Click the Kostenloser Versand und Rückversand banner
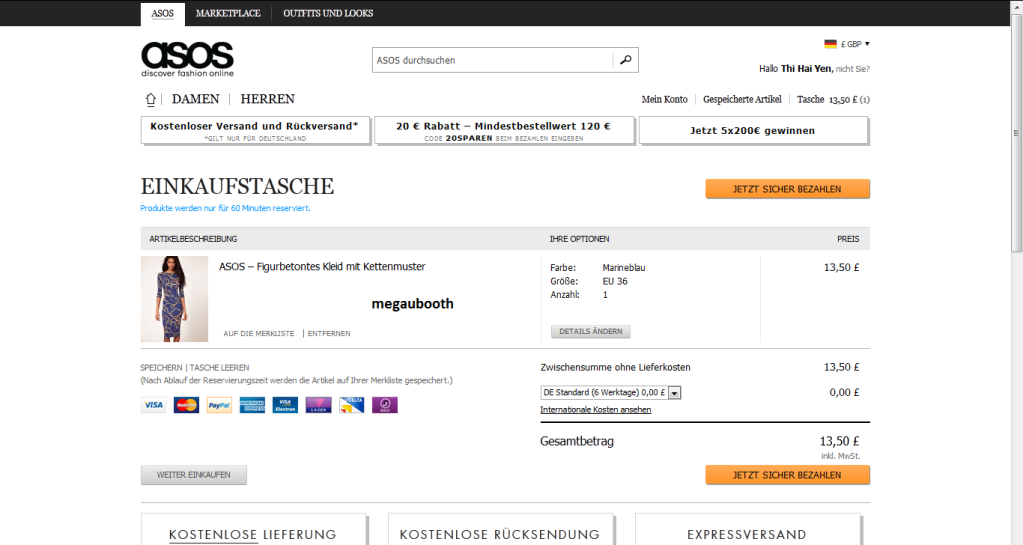 tap(255, 130)
